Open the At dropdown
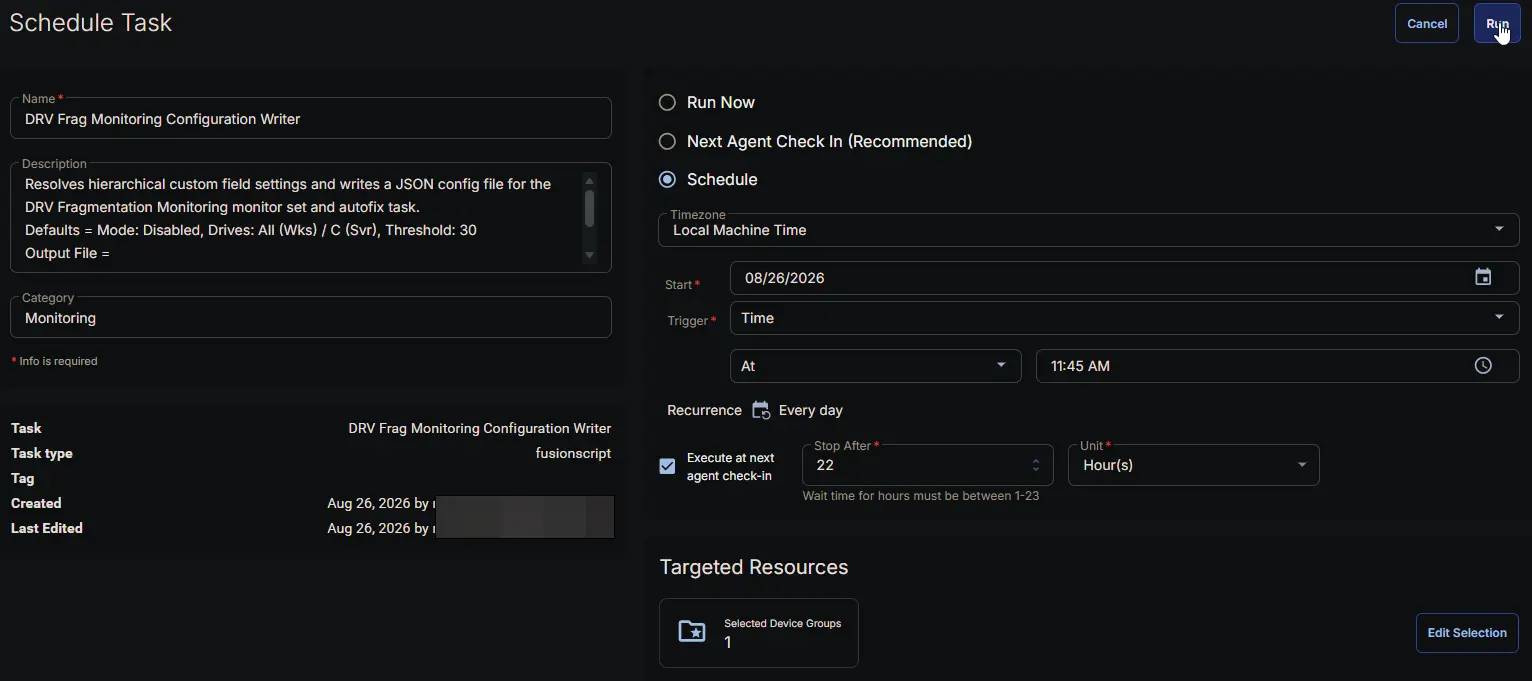Viewport: 1532px width, 681px height. 876,366
